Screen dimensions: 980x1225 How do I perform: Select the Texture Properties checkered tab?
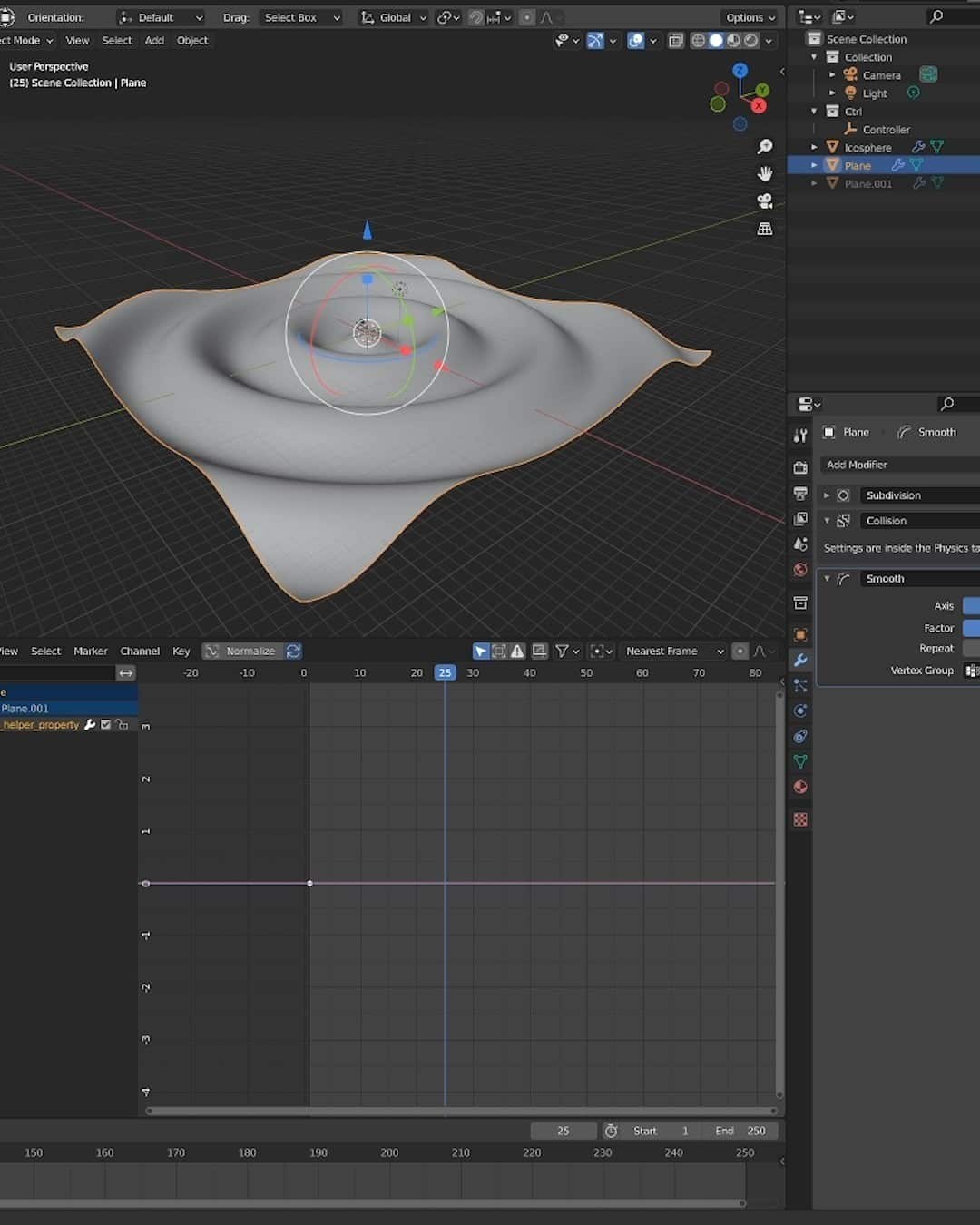click(799, 818)
